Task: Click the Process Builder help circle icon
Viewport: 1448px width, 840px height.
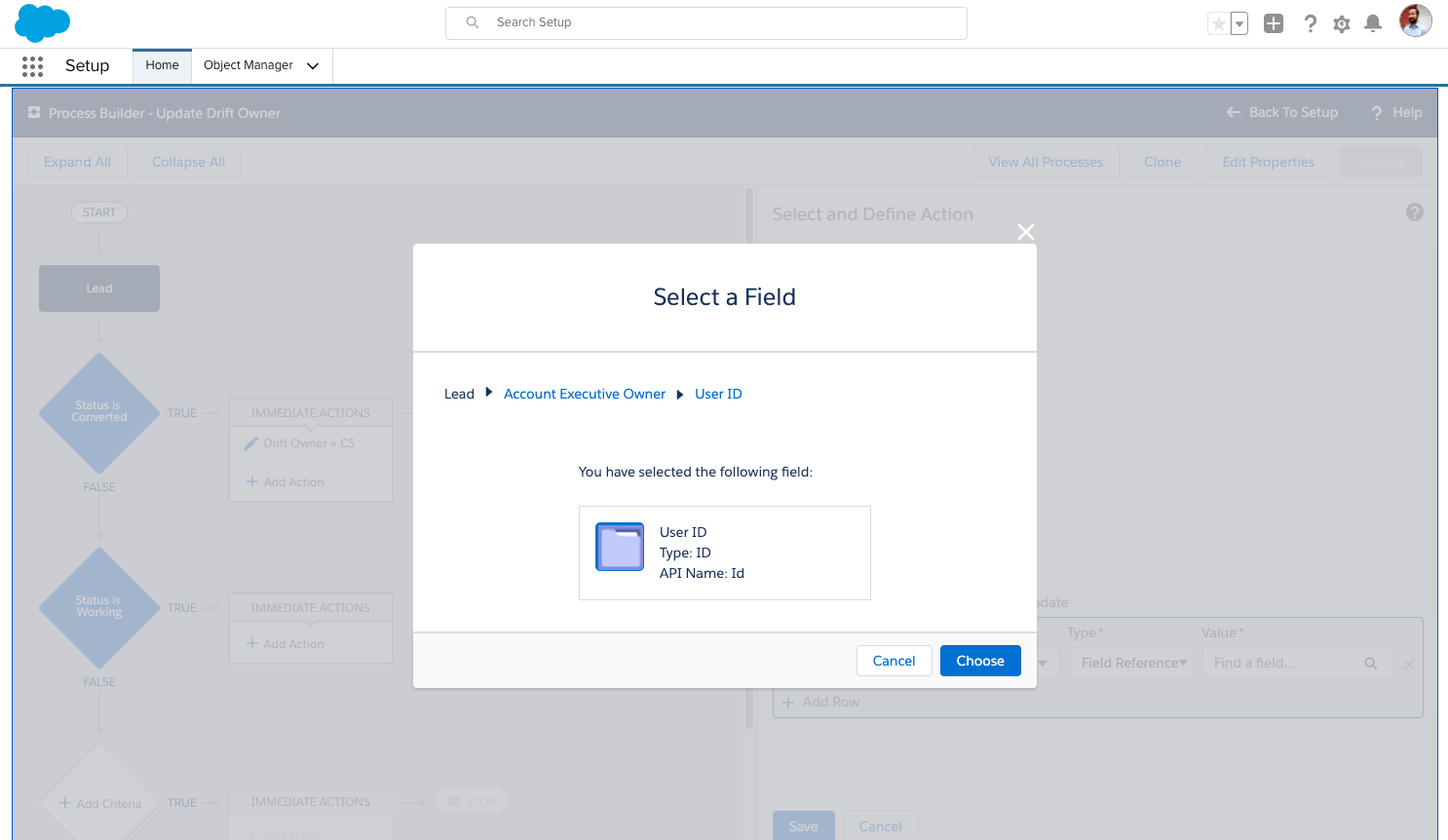Action: pos(1415,212)
